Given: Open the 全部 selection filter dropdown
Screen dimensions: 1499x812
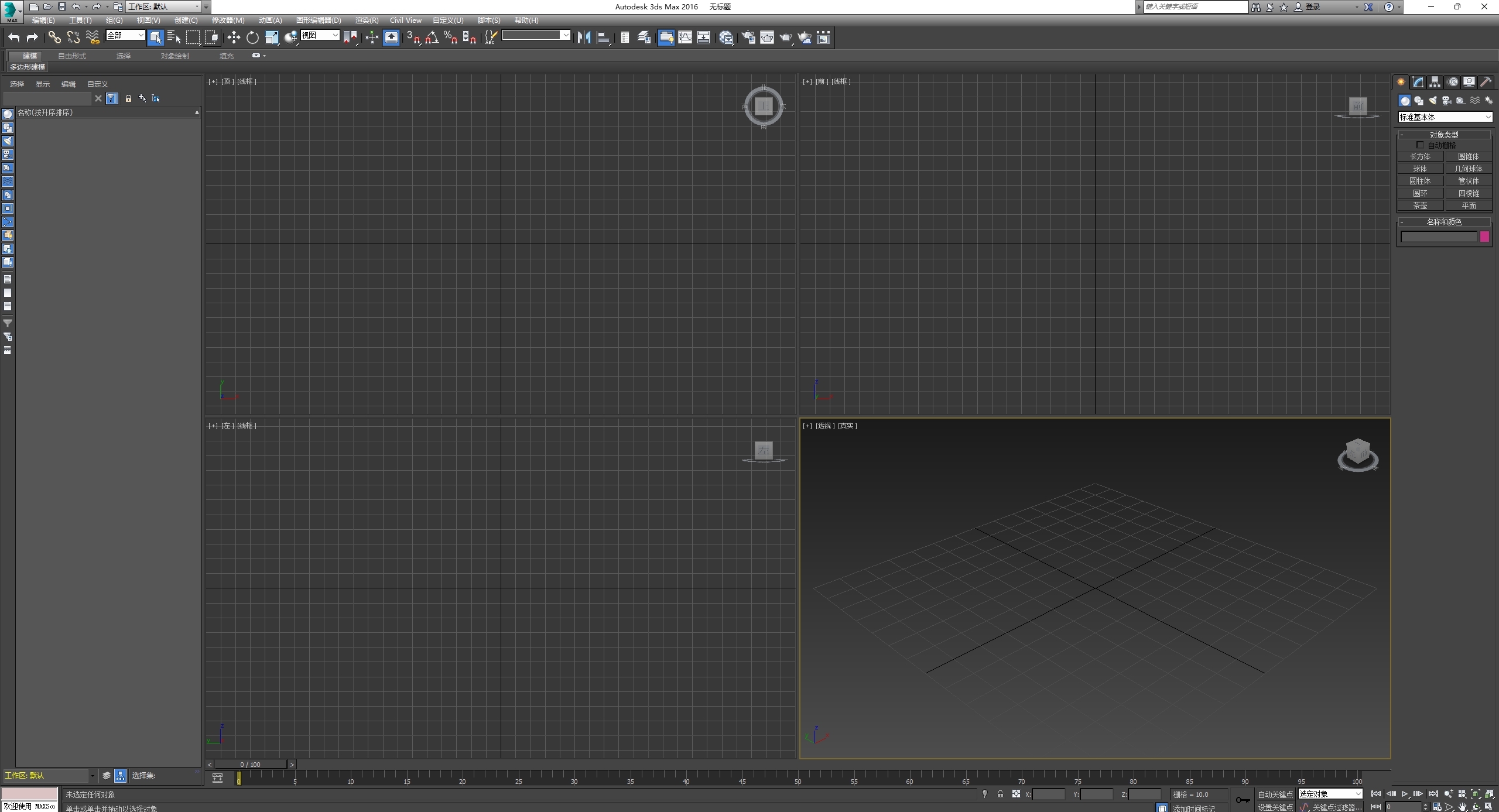Looking at the screenshot, I should coord(125,36).
